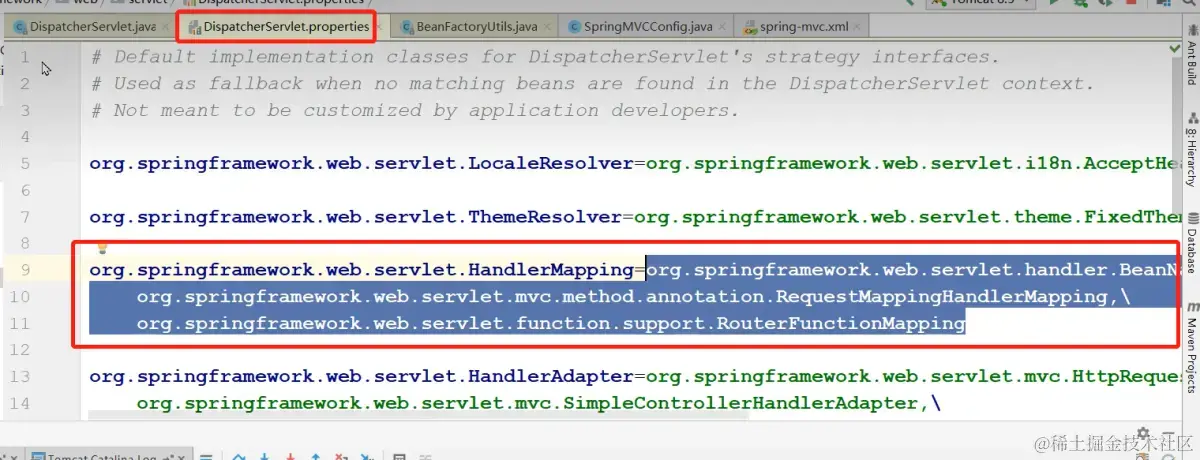Click the yellow light bulb intention icon
Screen dimensions: 1200x460
[x=101, y=248]
